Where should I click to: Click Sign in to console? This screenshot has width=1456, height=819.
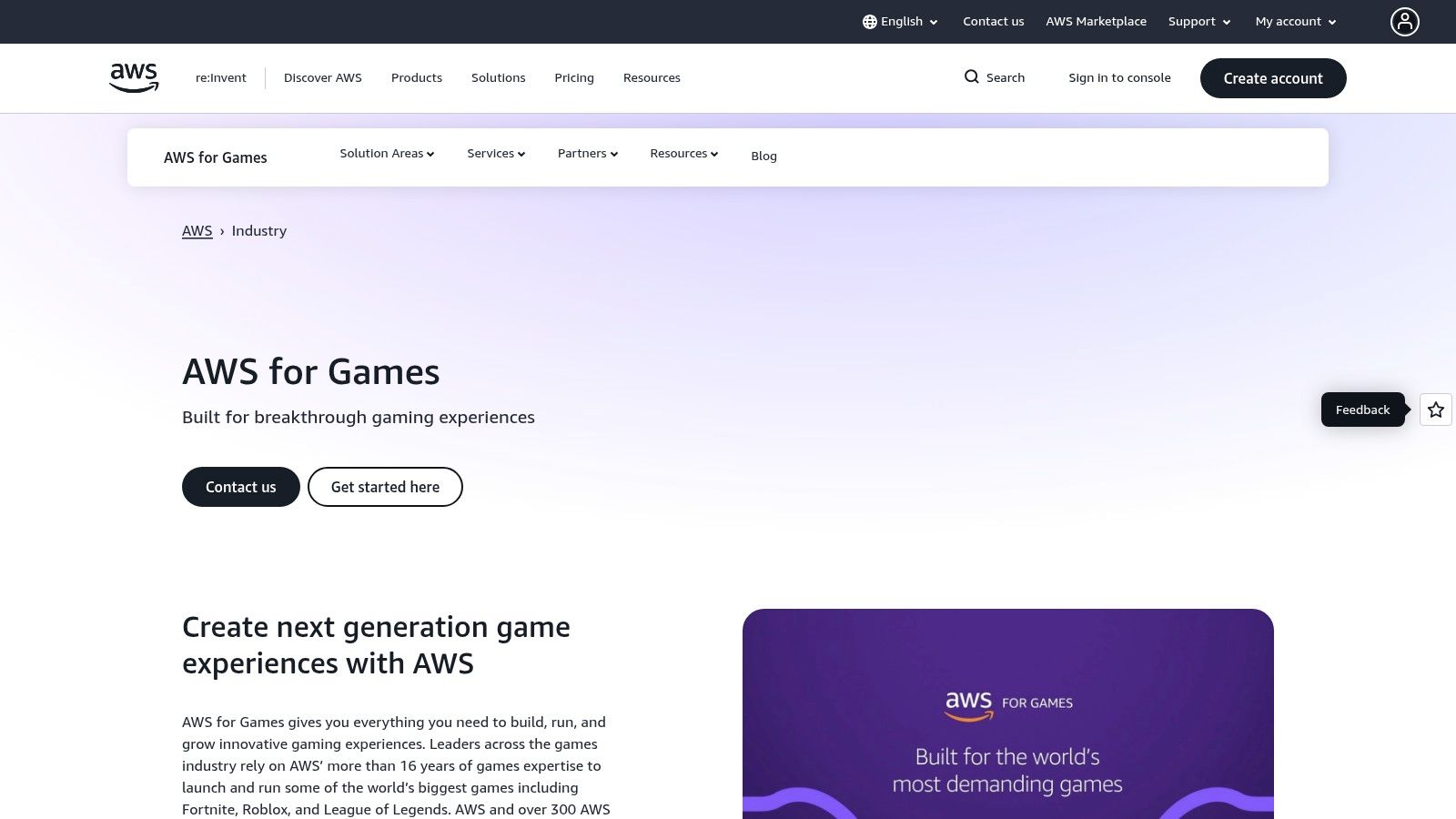[1119, 77]
